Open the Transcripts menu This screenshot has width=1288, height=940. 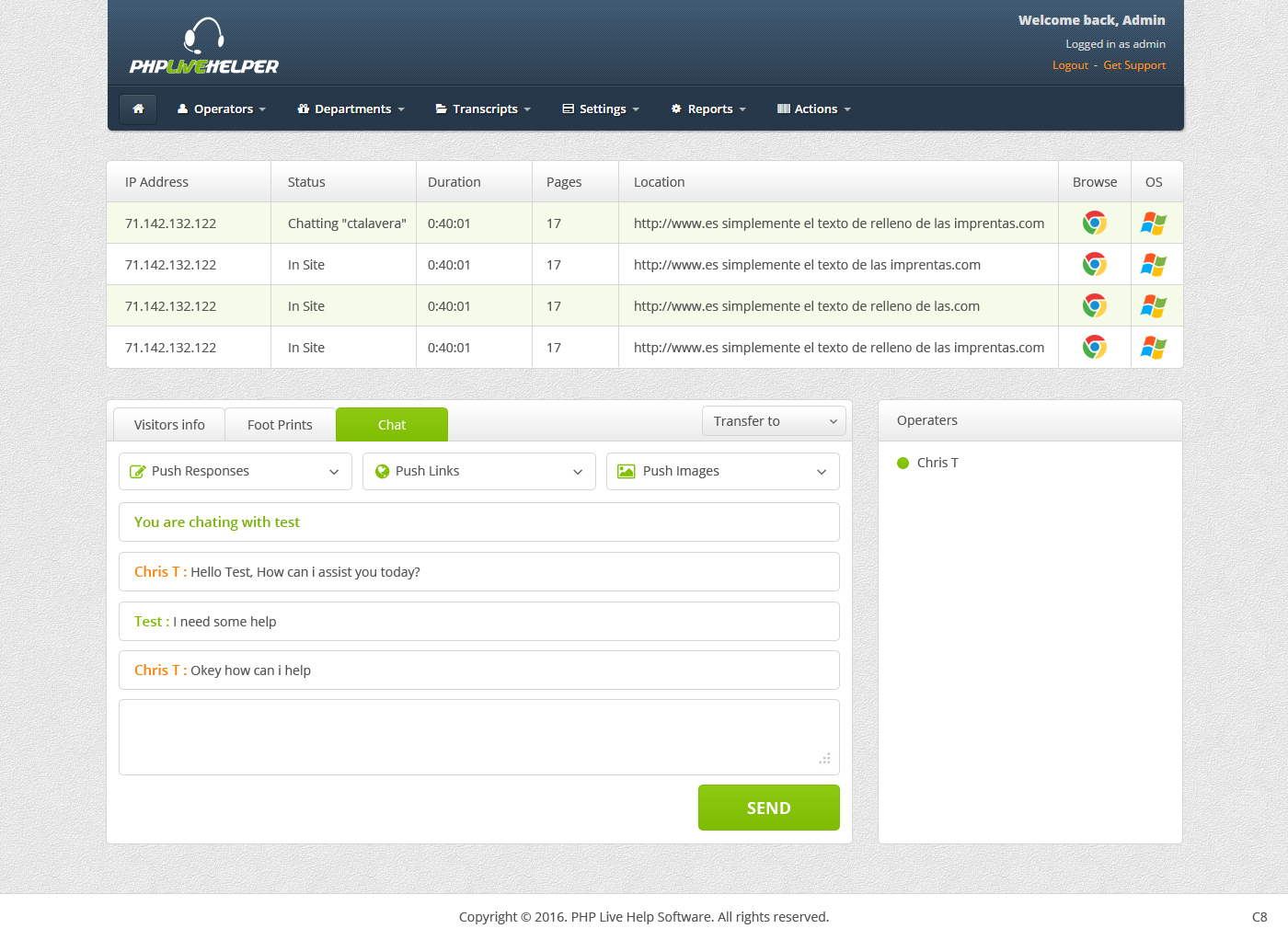click(483, 109)
